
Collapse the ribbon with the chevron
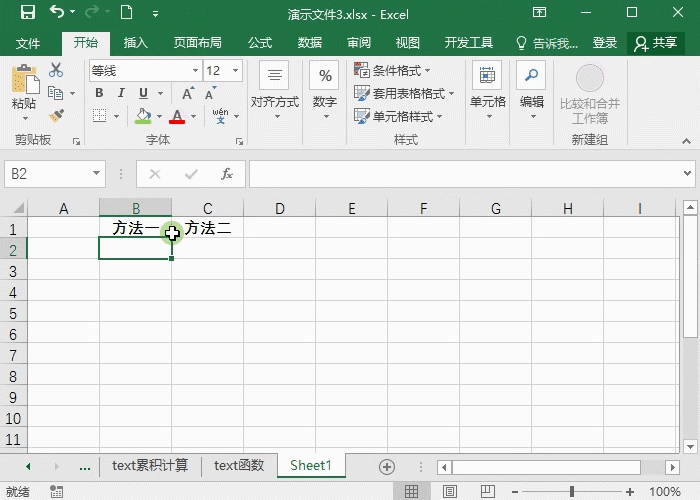pos(686,141)
